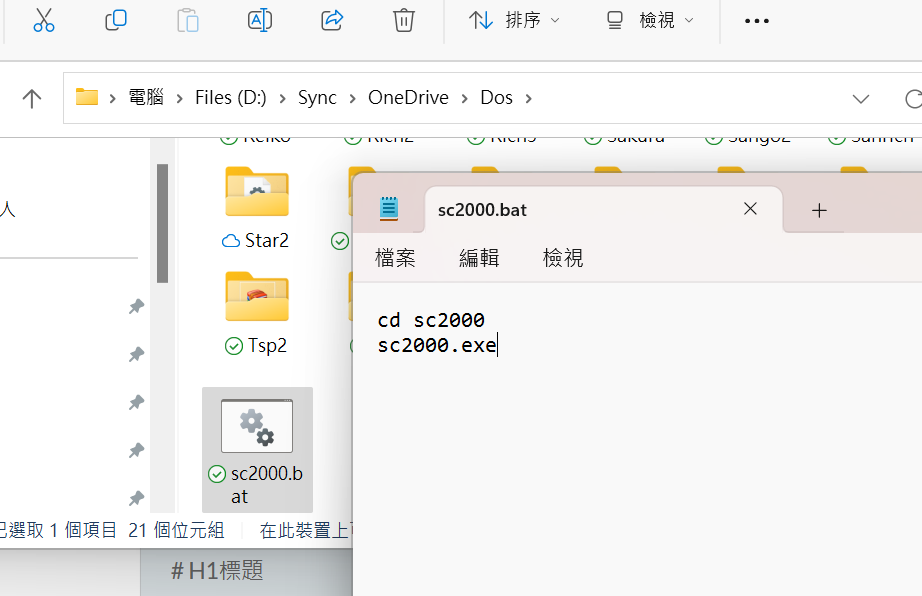Expand chevron after OneDrive breadcrumb

point(465,99)
